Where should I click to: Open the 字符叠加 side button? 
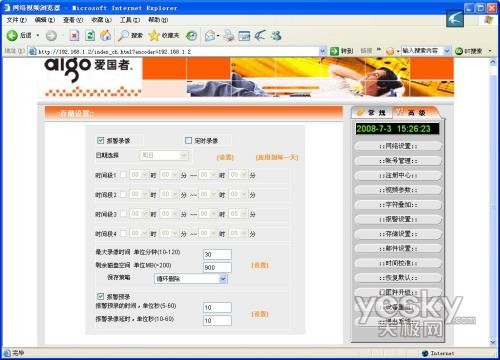tap(398, 205)
